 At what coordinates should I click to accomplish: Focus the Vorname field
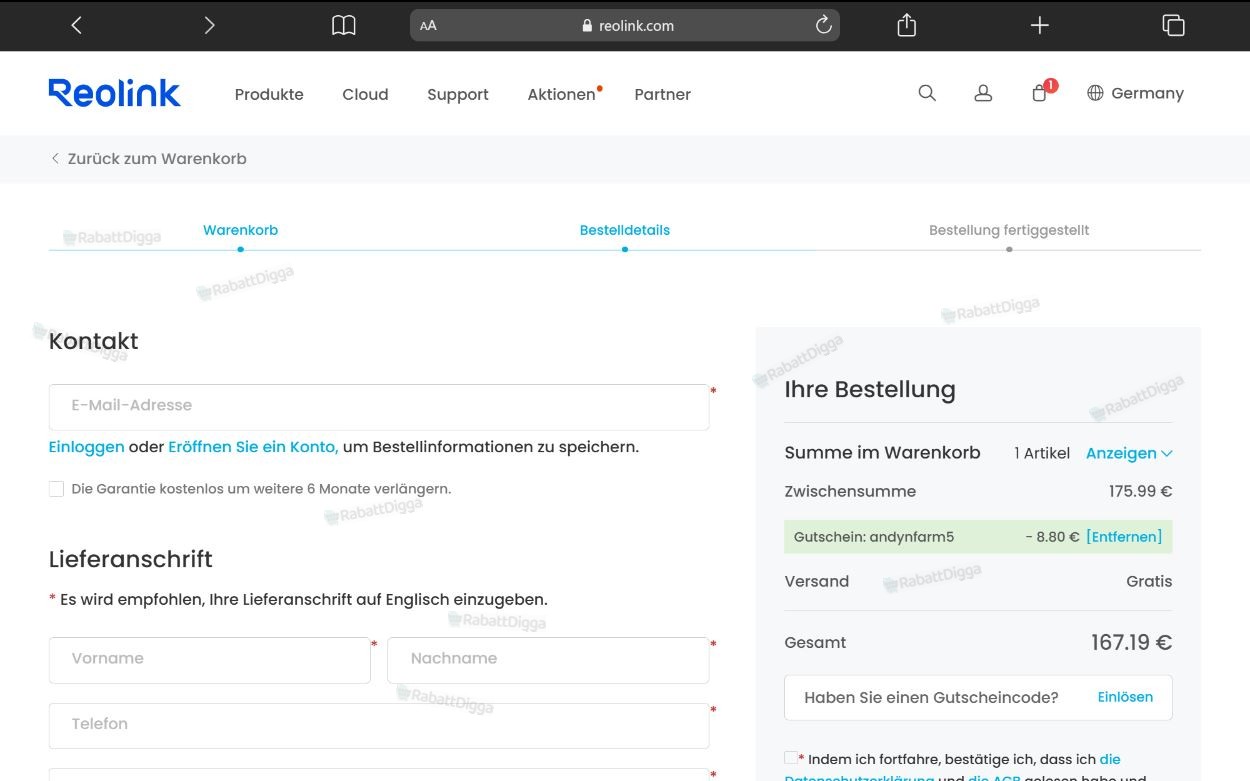(210, 660)
